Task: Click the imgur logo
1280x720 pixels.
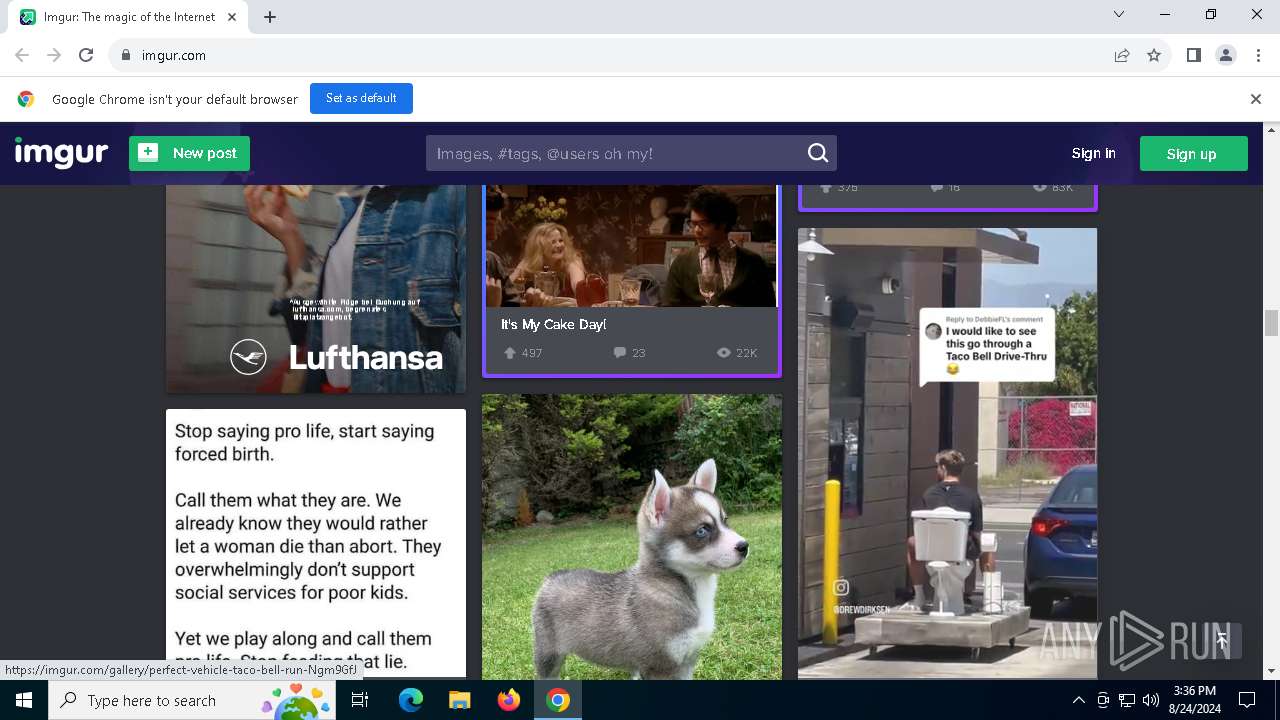Action: pyautogui.click(x=61, y=153)
